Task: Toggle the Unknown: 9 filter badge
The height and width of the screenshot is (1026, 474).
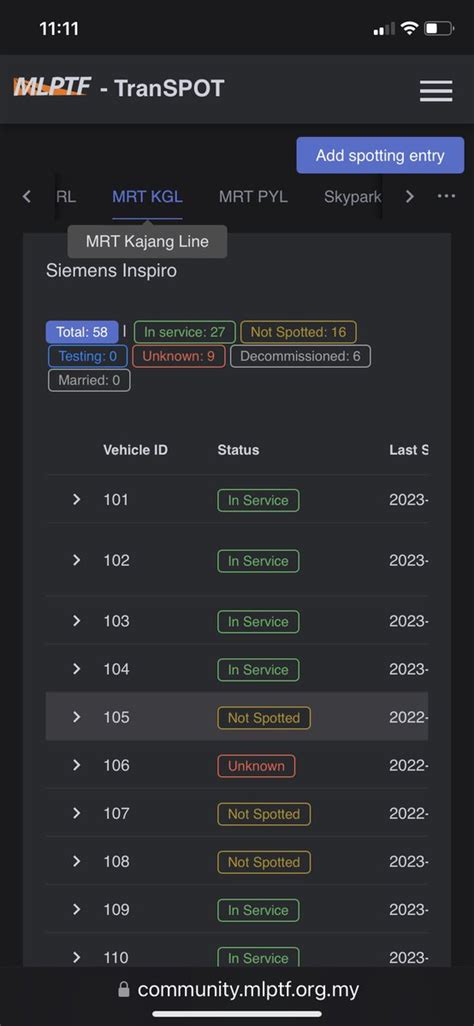Action: coord(179,357)
